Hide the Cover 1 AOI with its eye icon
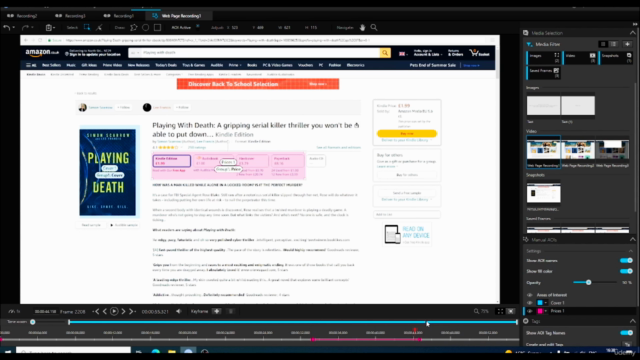Viewport: 640px width, 360px height. tap(530, 303)
